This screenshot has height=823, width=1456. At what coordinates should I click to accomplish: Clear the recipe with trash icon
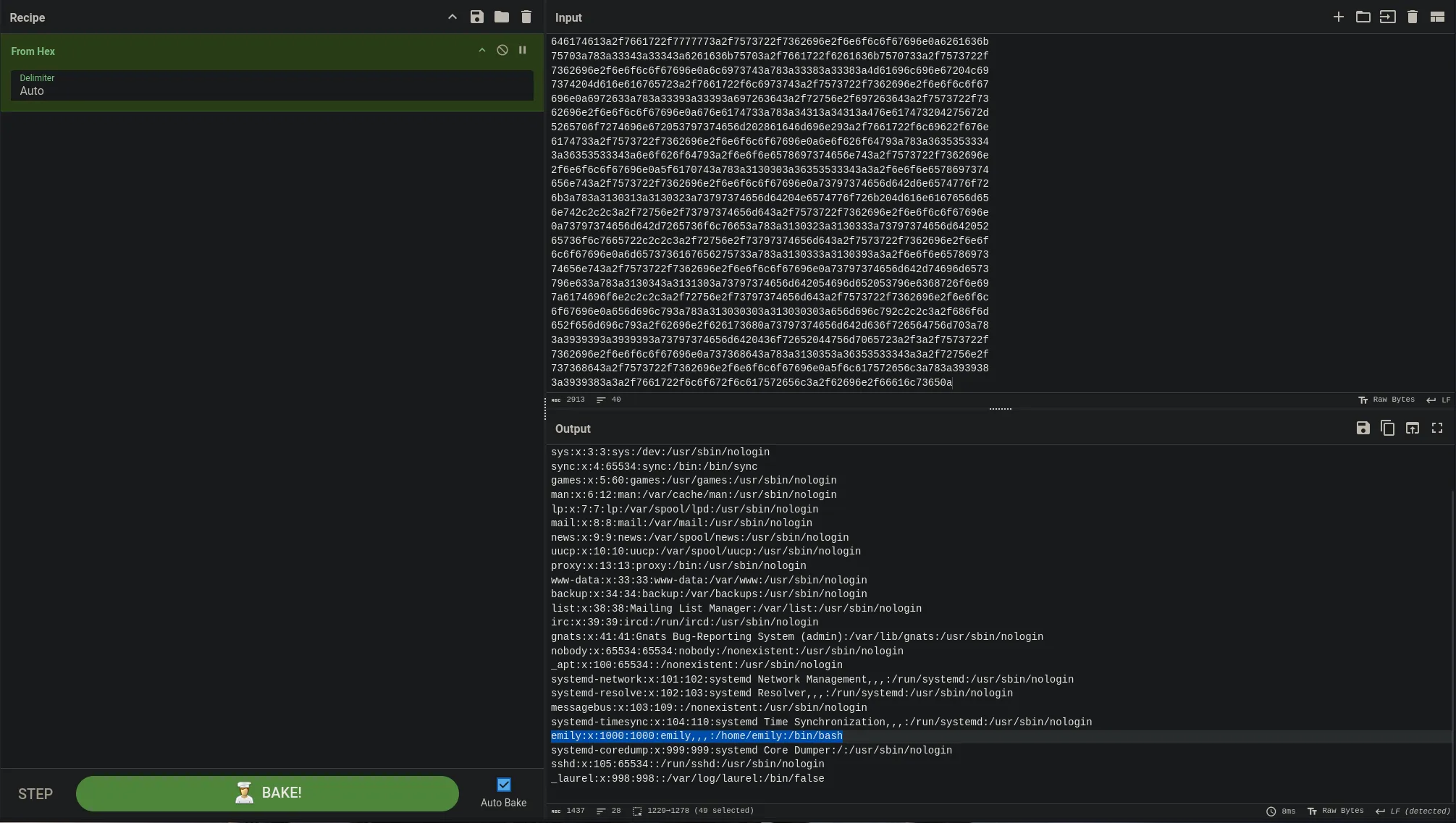click(526, 17)
